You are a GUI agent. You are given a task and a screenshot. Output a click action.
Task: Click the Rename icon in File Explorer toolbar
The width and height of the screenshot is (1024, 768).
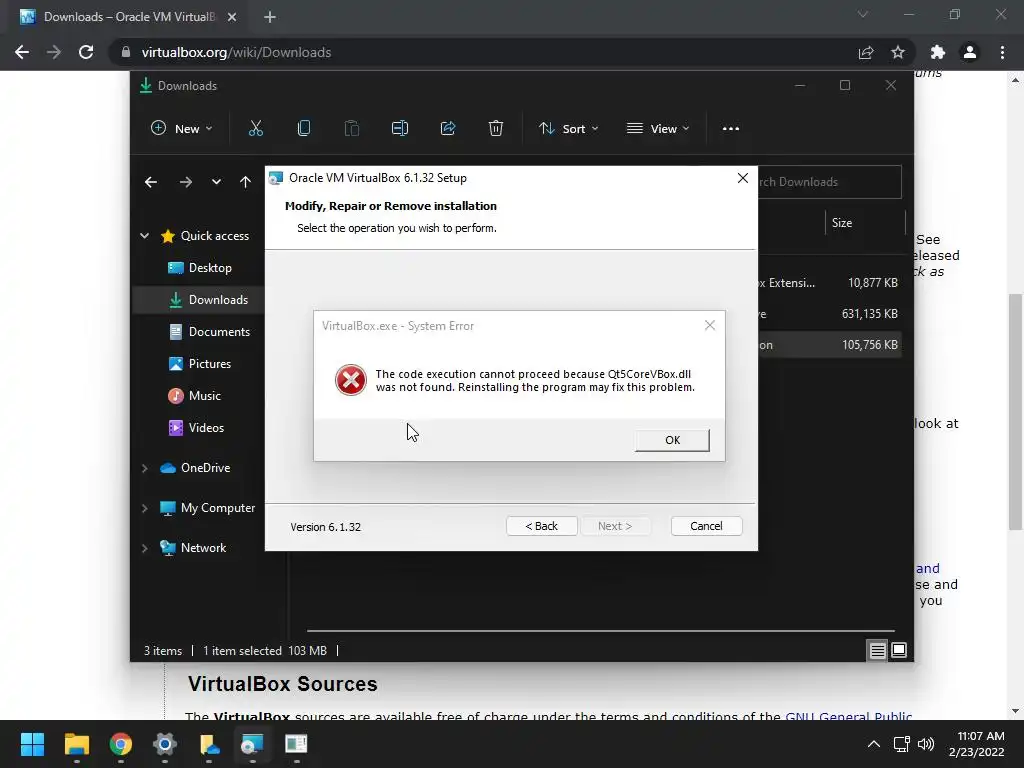[400, 129]
